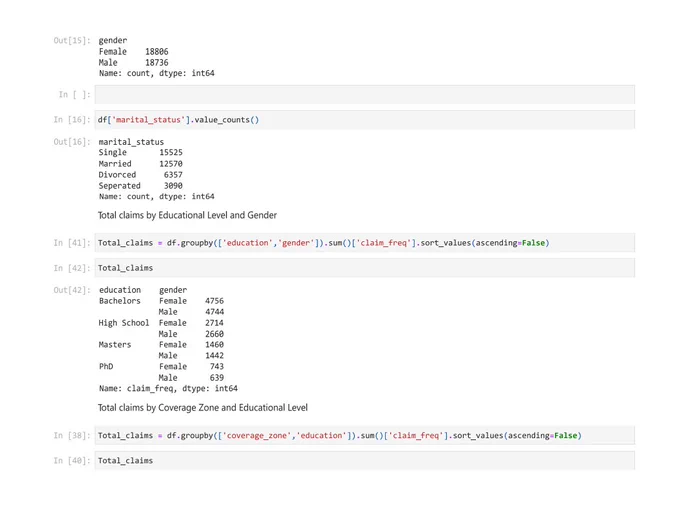Click the In [41] prompt label
Image resolution: width=680 pixels, height=525 pixels.
pos(72,243)
